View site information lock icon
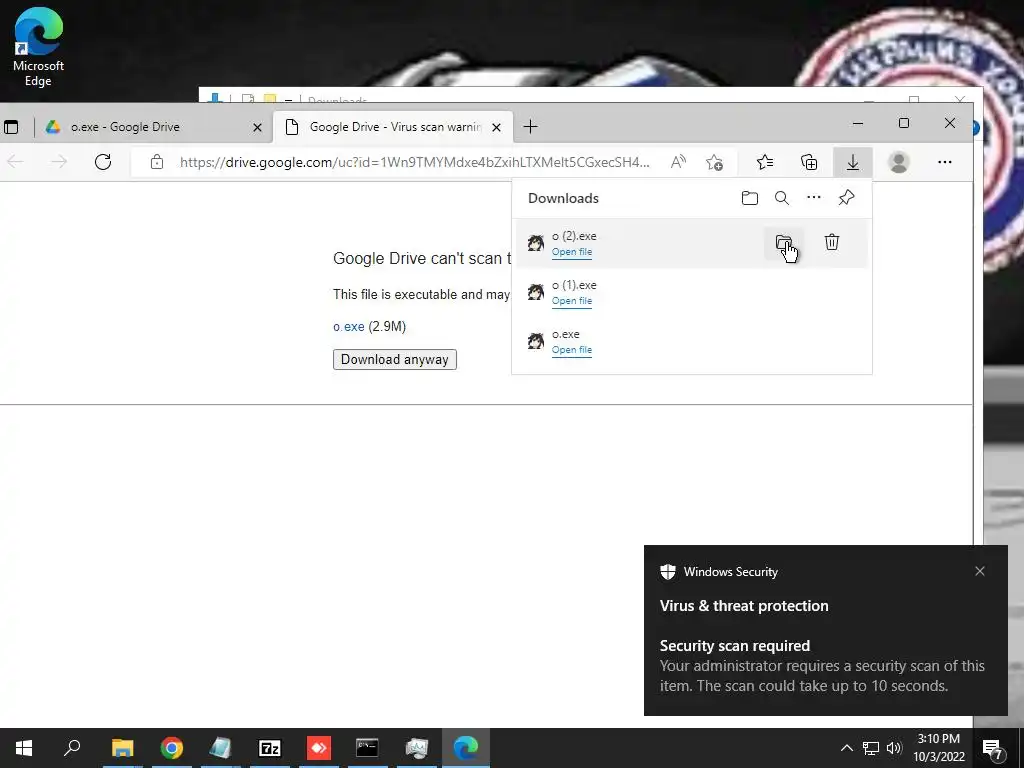The height and width of the screenshot is (768, 1024). [x=157, y=162]
